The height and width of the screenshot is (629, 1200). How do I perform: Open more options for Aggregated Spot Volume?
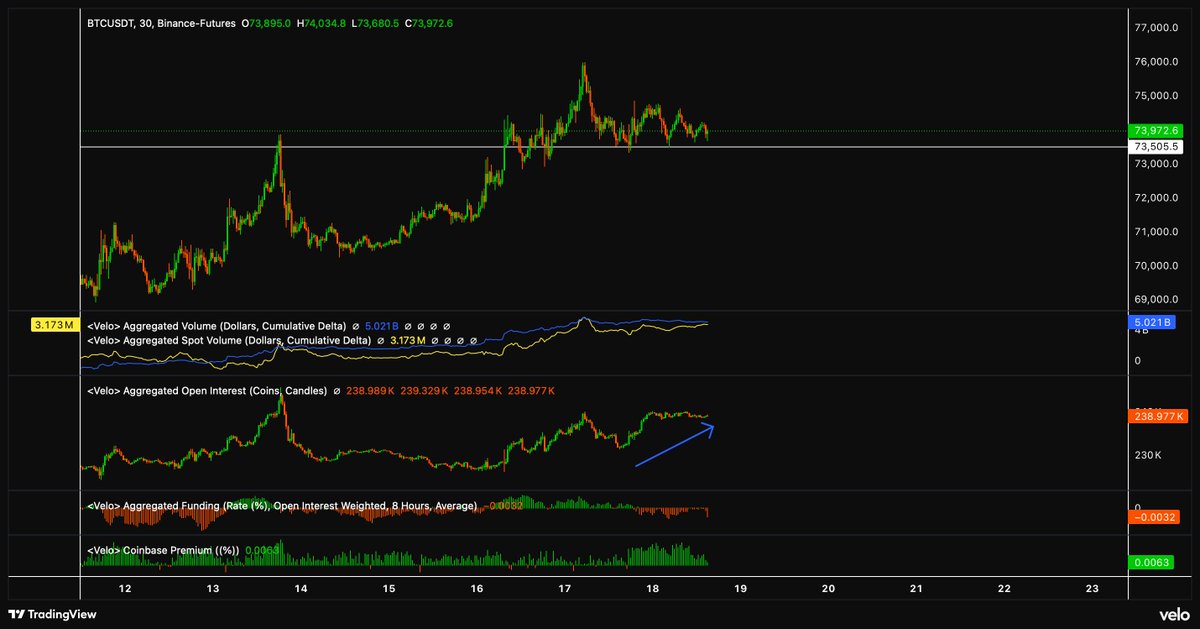point(474,340)
